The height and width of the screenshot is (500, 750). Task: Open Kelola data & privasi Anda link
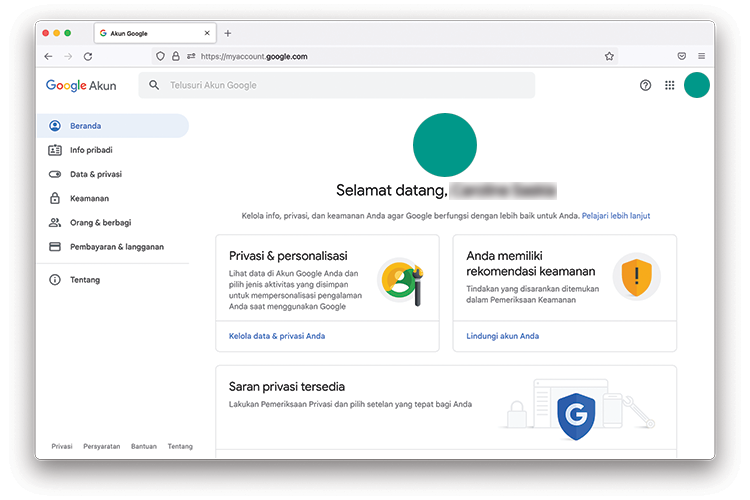coord(277,336)
